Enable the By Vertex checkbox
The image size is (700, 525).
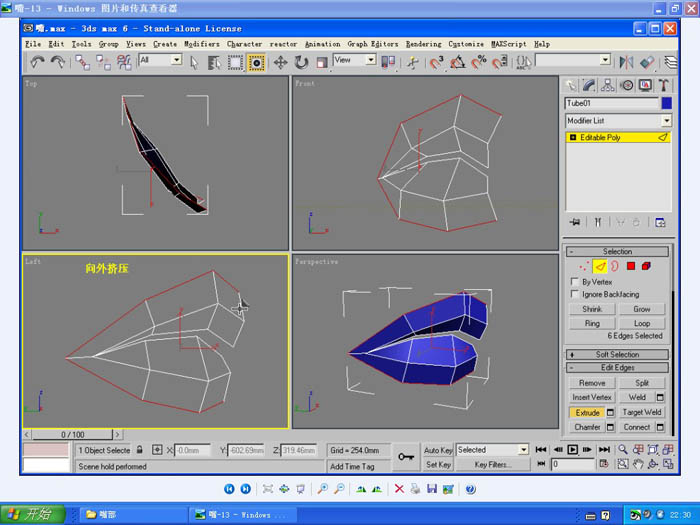(573, 282)
